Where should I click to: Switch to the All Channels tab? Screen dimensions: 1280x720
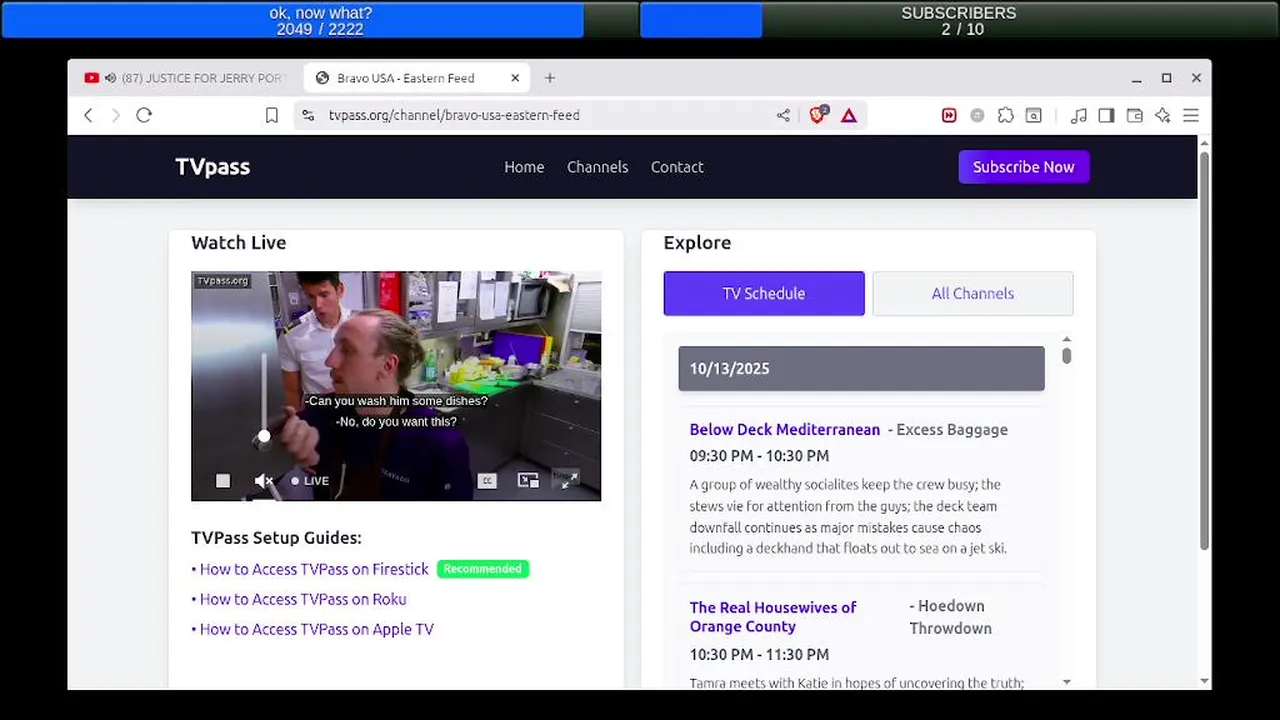click(x=973, y=294)
